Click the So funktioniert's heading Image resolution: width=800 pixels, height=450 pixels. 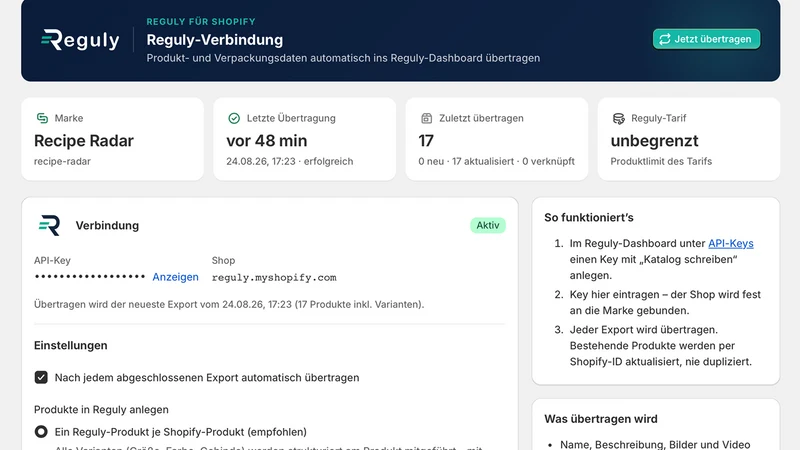point(589,217)
